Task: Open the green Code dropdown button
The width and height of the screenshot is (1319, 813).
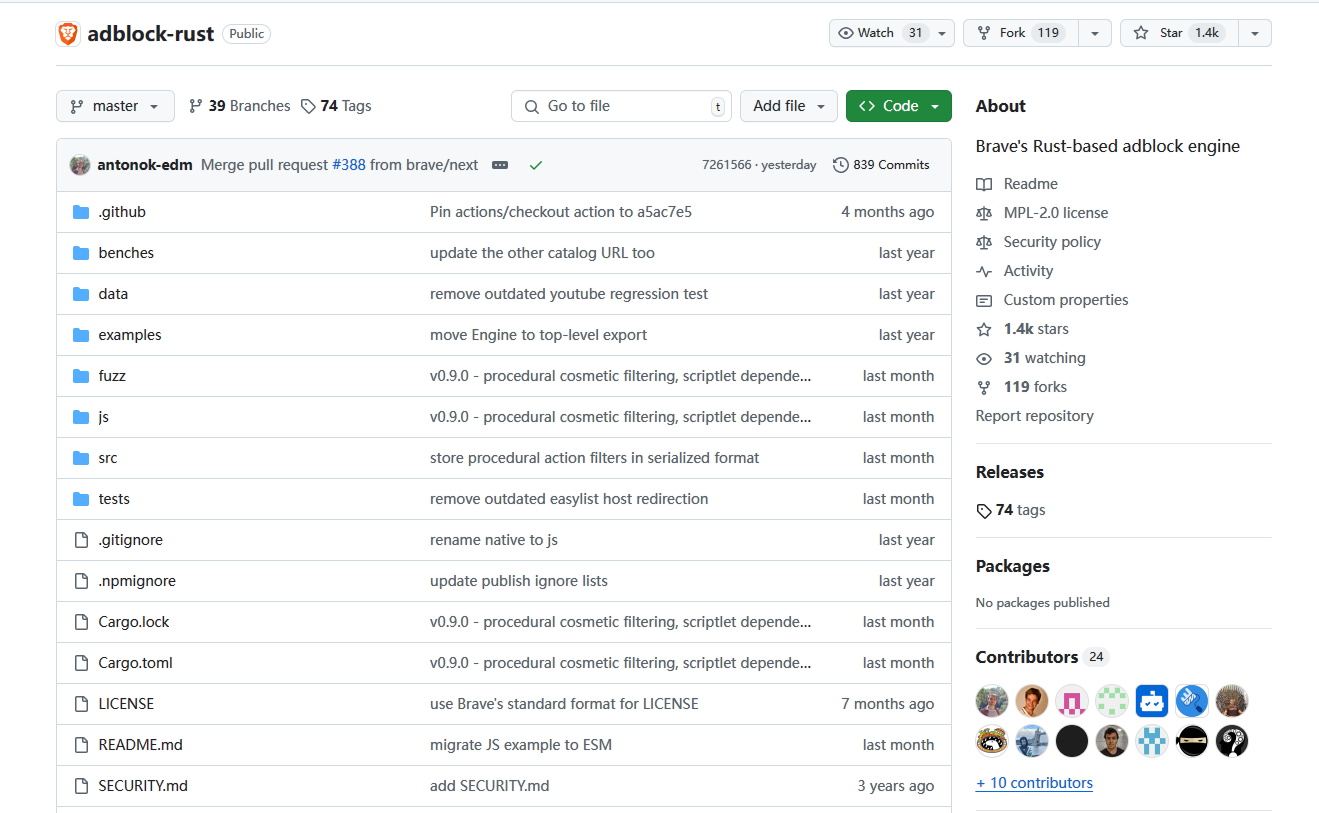Action: 899,106
